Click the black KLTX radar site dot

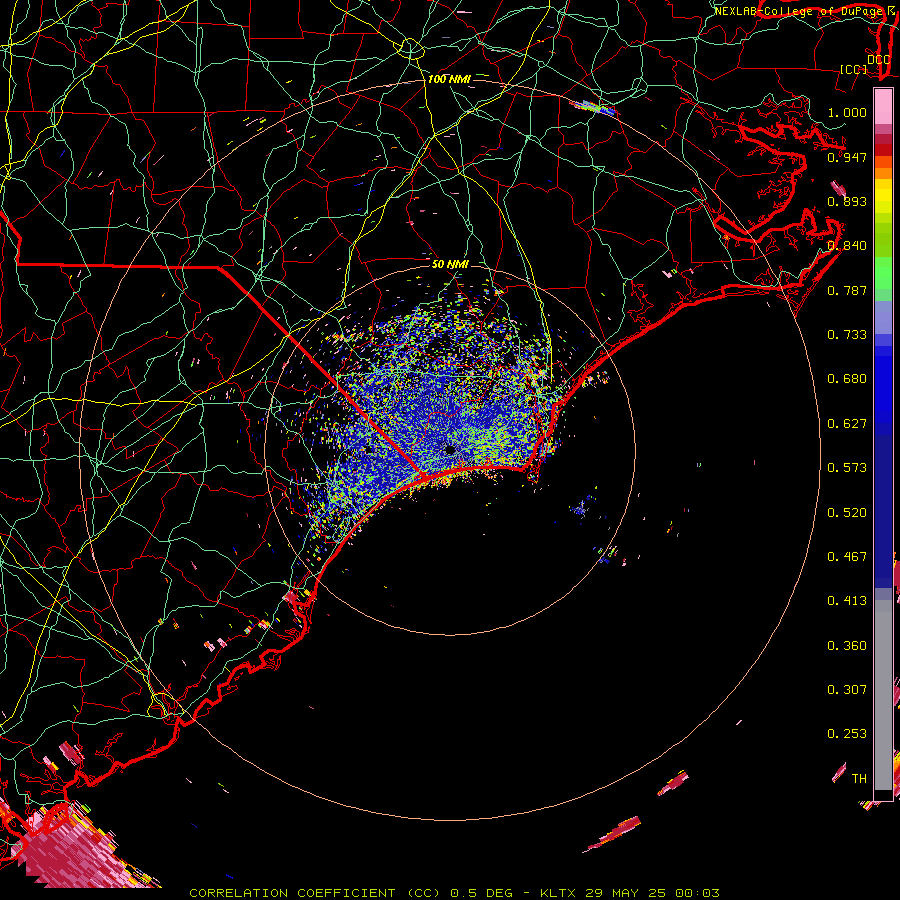pos(450,450)
